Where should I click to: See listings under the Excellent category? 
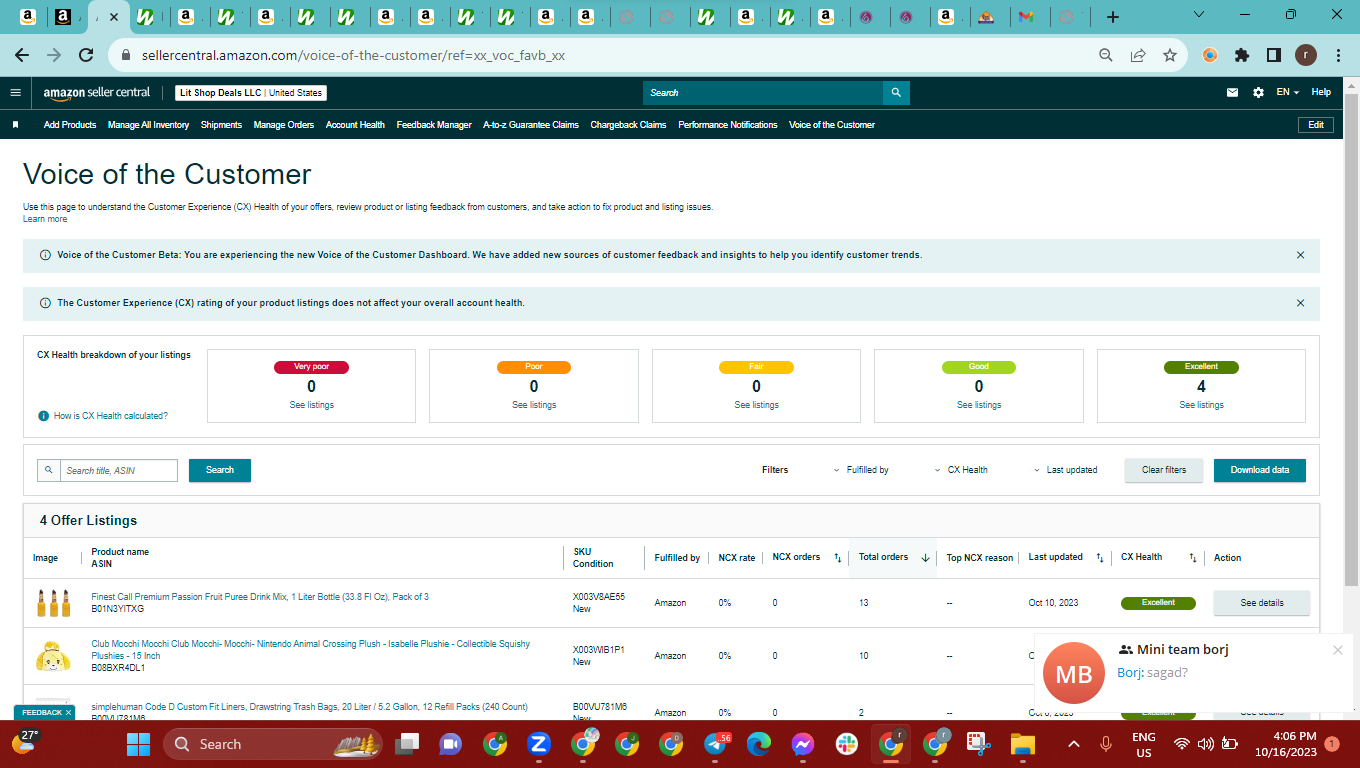1201,405
